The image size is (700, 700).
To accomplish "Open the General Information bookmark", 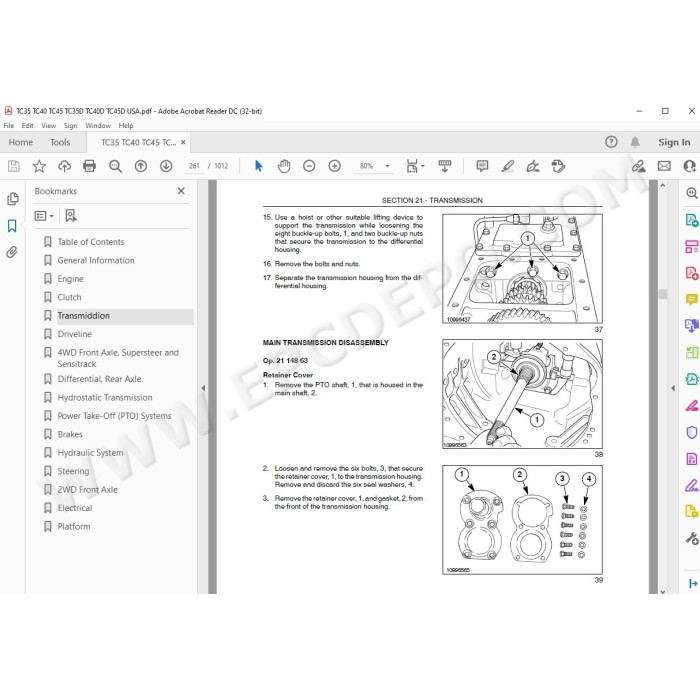I will click(96, 260).
